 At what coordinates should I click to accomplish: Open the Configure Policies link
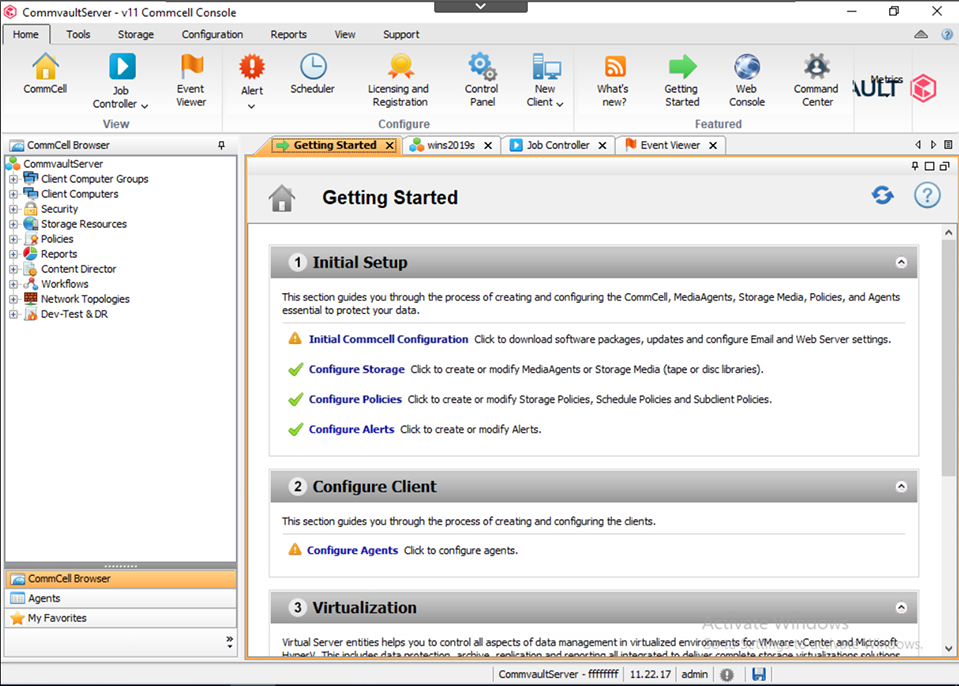[x=355, y=399]
